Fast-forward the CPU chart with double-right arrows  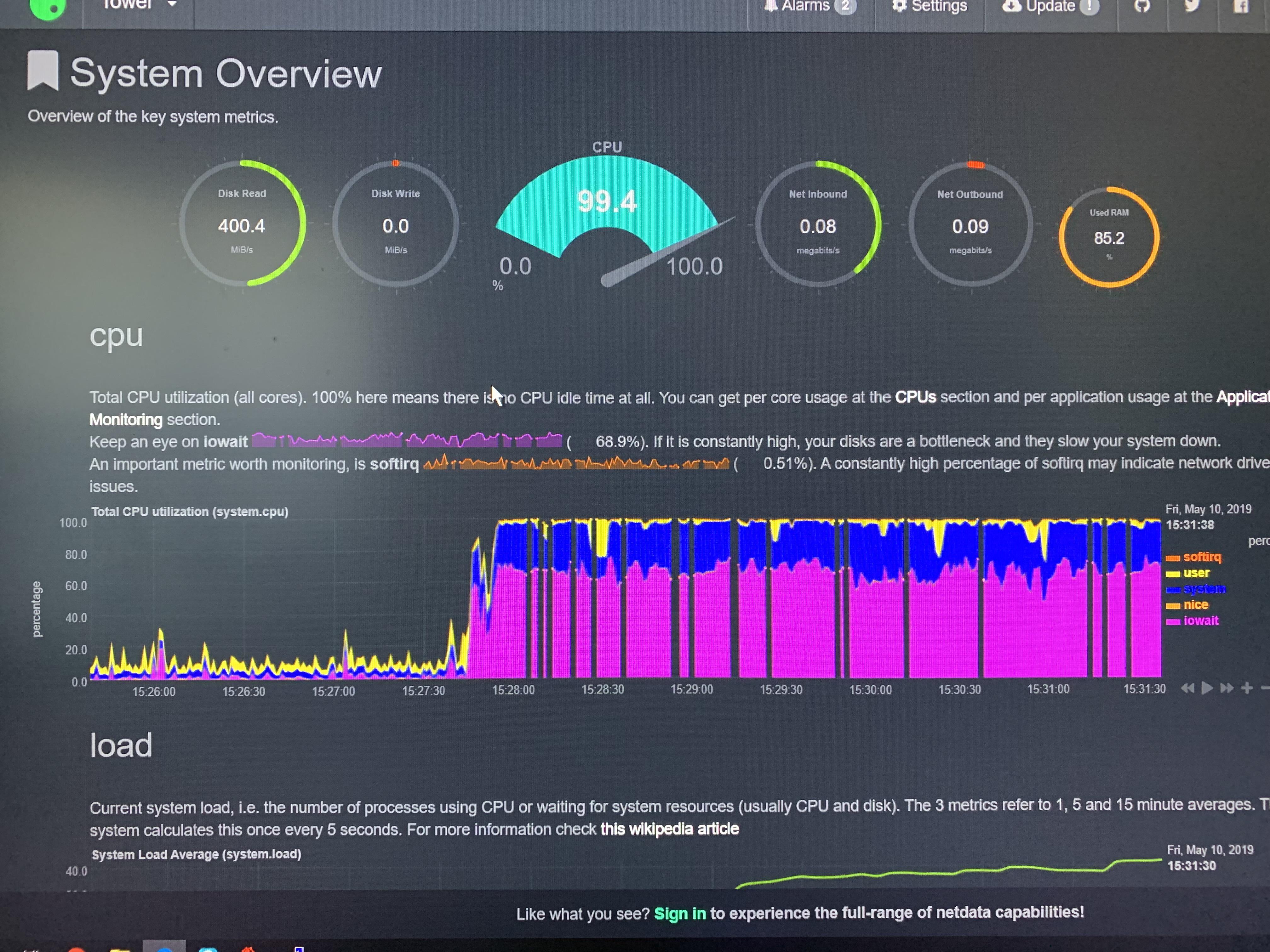(1227, 688)
